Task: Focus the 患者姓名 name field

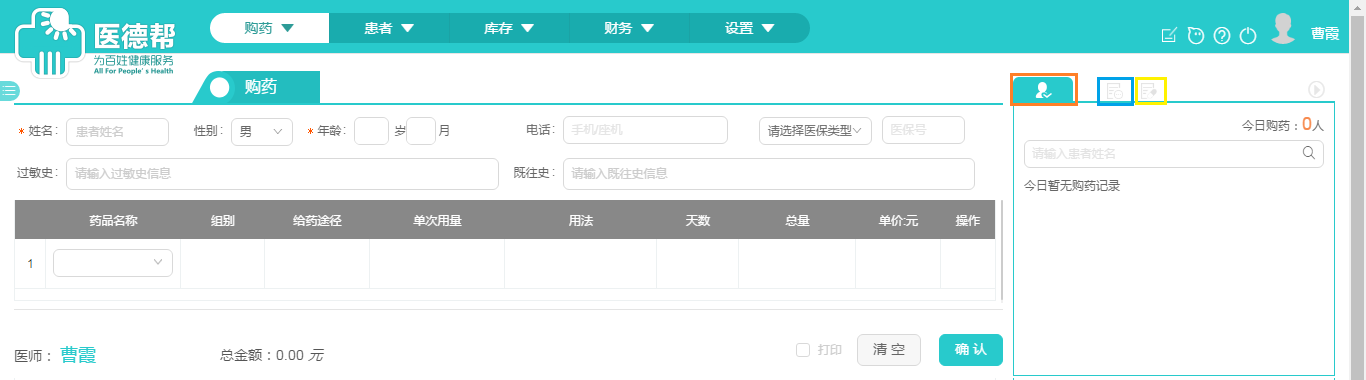Action: click(117, 131)
